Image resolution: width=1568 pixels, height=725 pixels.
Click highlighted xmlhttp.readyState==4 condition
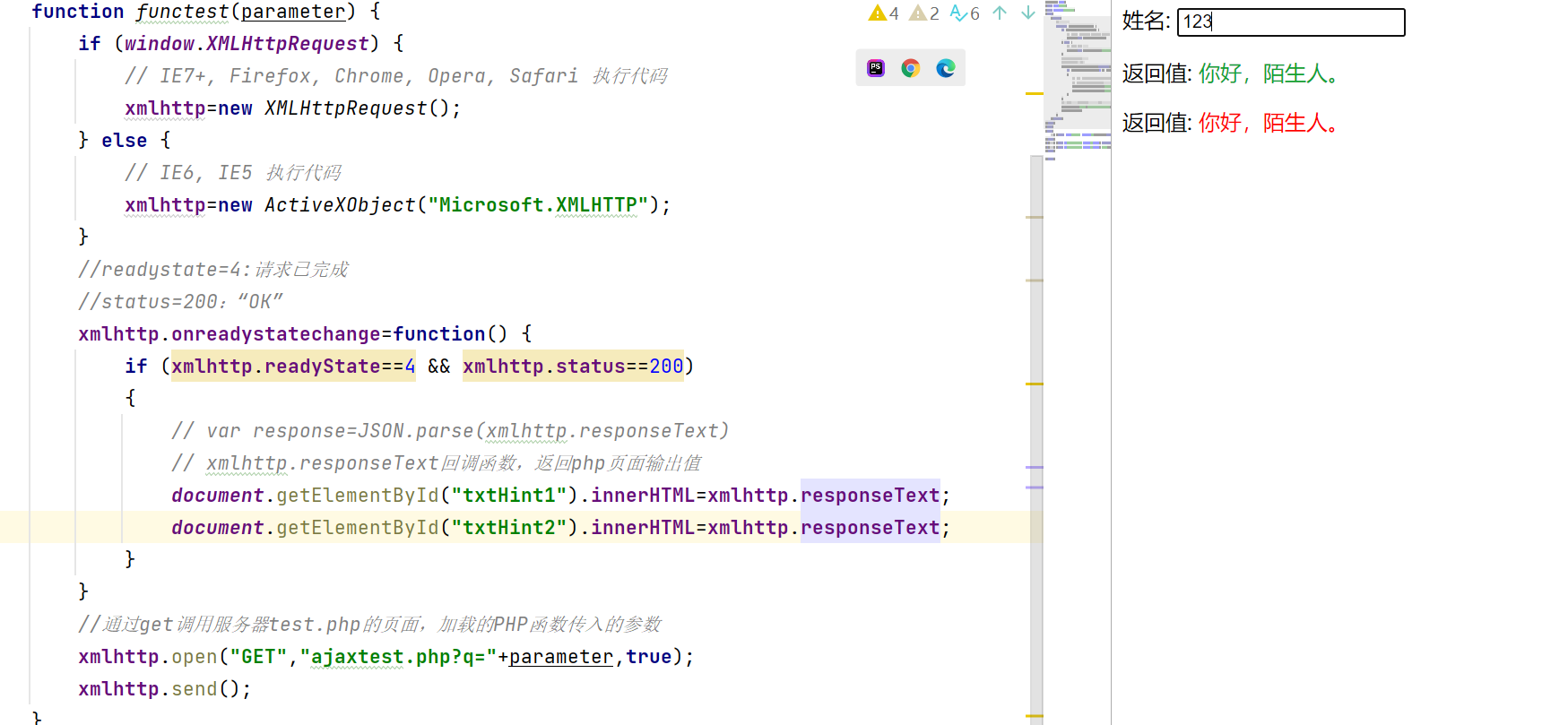293,367
